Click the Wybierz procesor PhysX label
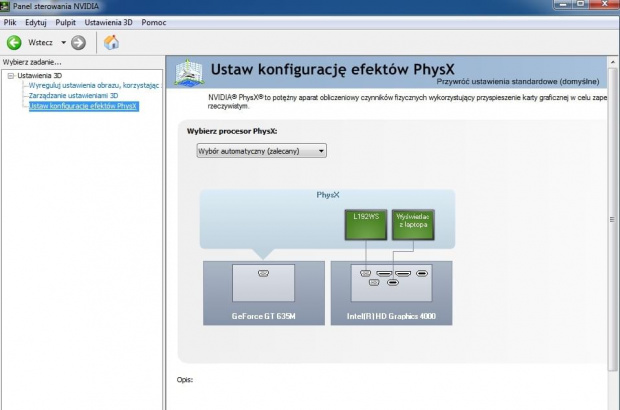 click(x=232, y=131)
